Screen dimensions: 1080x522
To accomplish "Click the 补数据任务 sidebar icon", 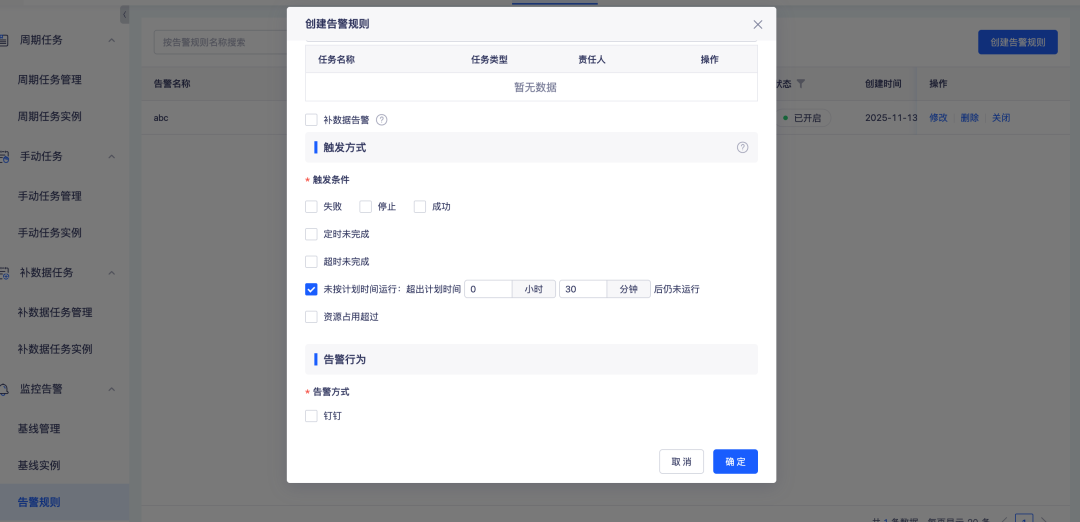I will coord(4,273).
